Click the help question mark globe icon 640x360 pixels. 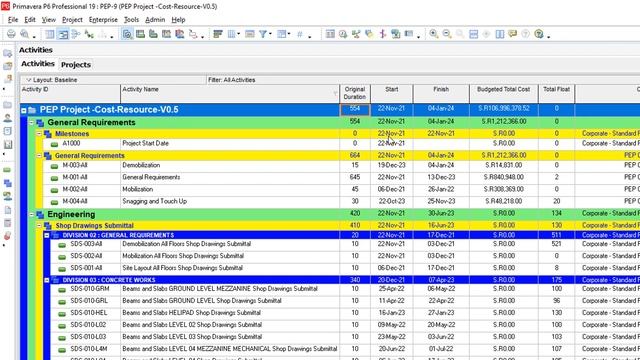click(539, 34)
